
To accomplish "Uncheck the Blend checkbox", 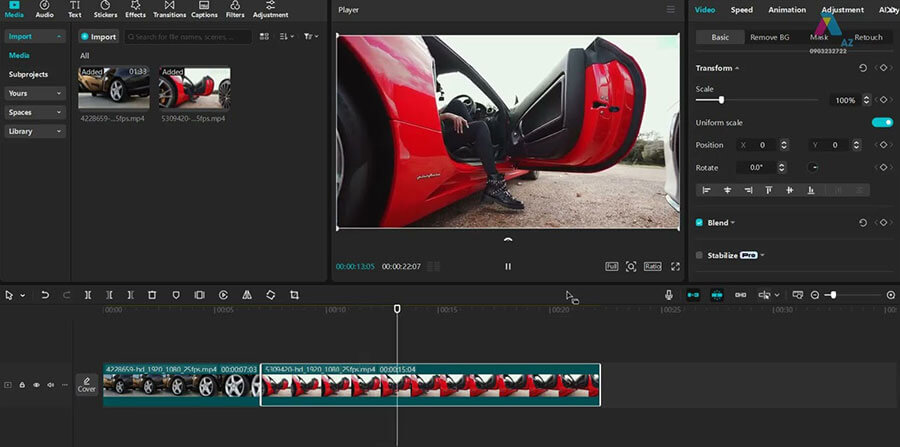I will (699, 223).
